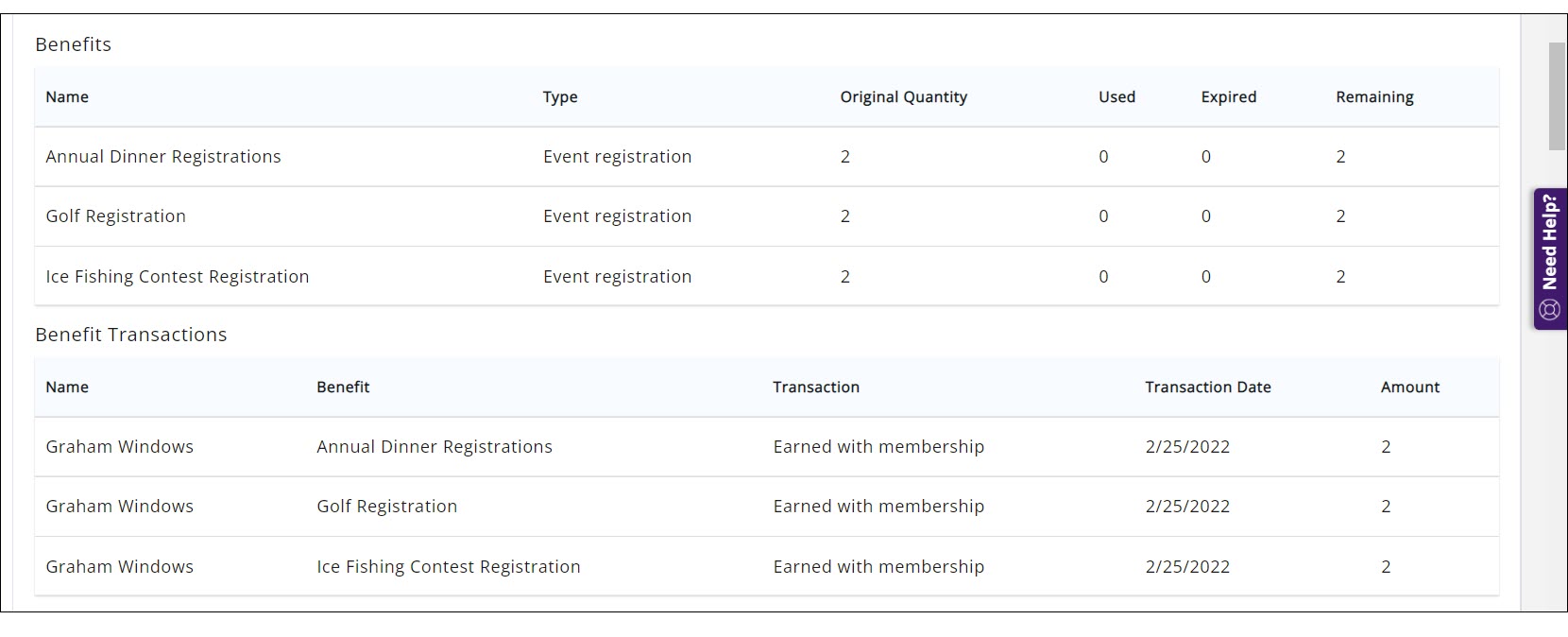Screen dimensions: 1568x637
Task: Sort the Benefits table by Name
Action: (66, 96)
